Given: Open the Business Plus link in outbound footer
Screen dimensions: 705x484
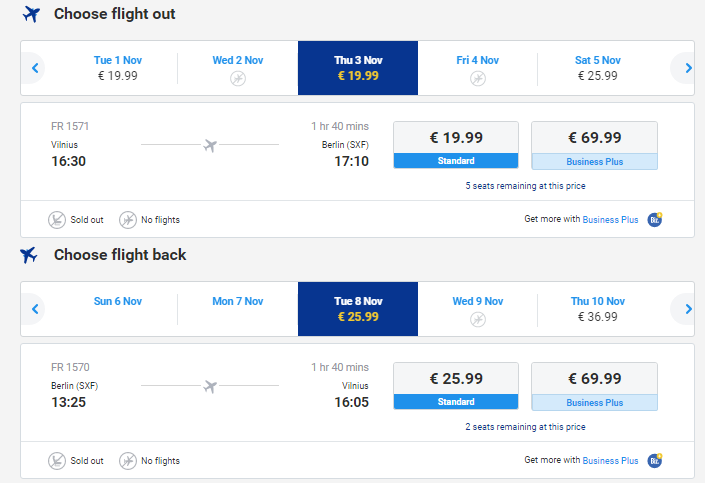Looking at the screenshot, I should 610,220.
